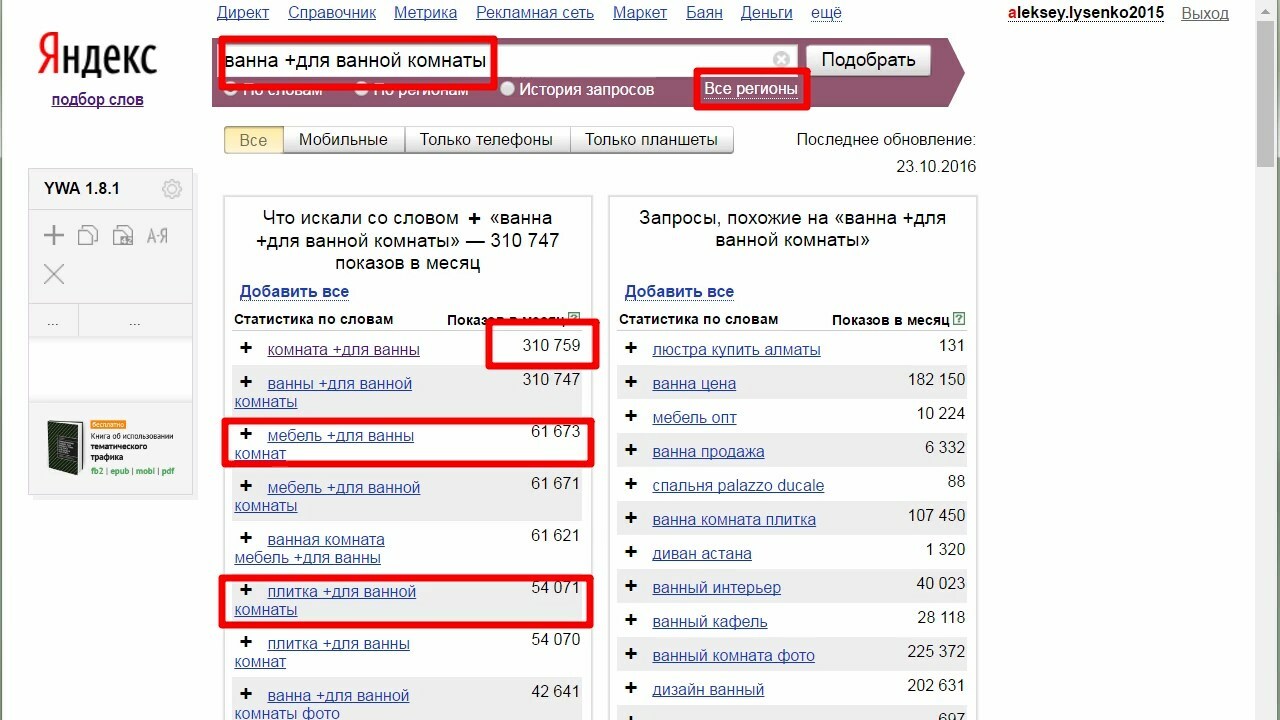Click the подбор слов link under logo
Image resolution: width=1280 pixels, height=720 pixels.
[x=97, y=99]
